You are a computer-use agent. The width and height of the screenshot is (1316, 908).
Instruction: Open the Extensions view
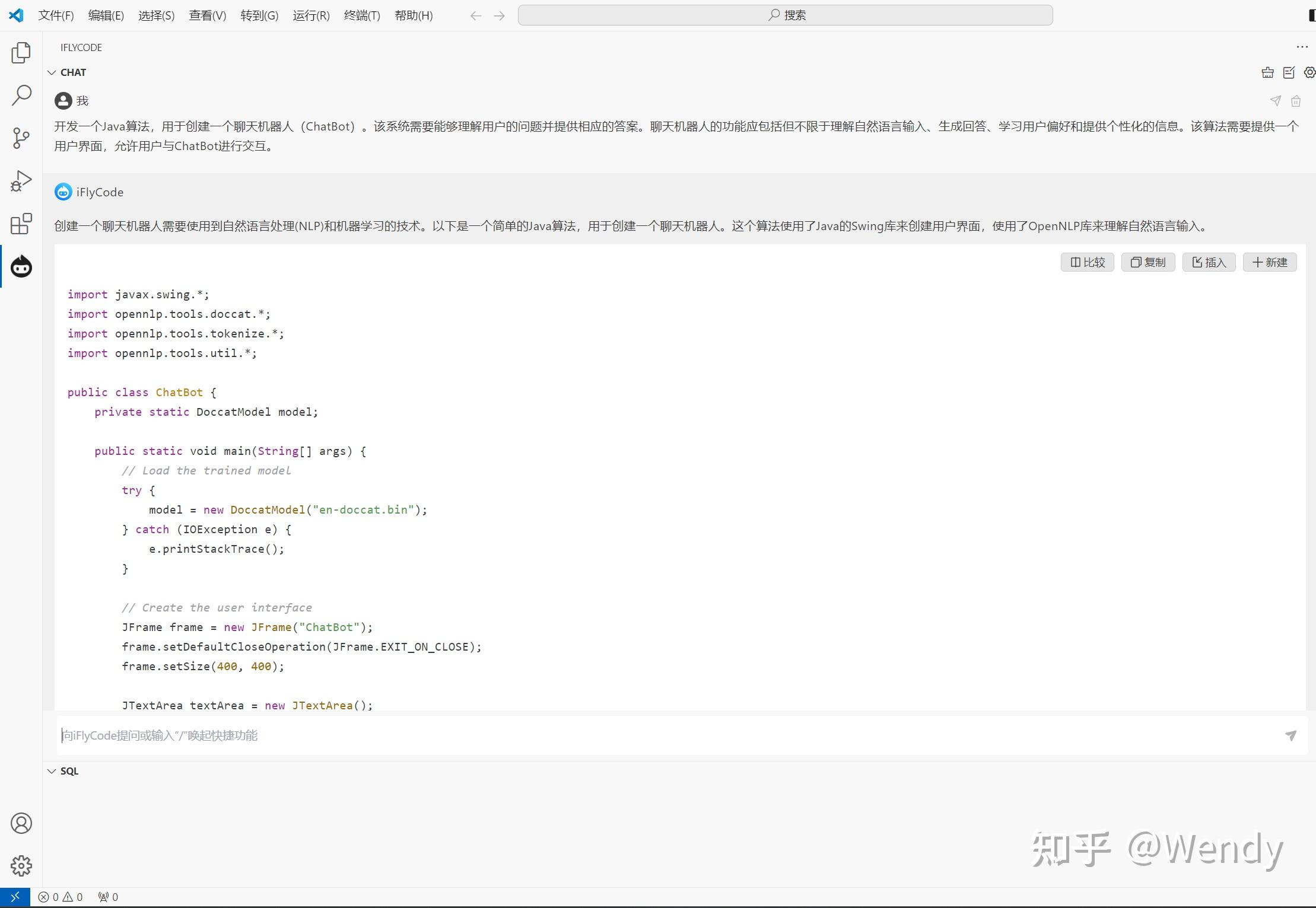coord(21,224)
